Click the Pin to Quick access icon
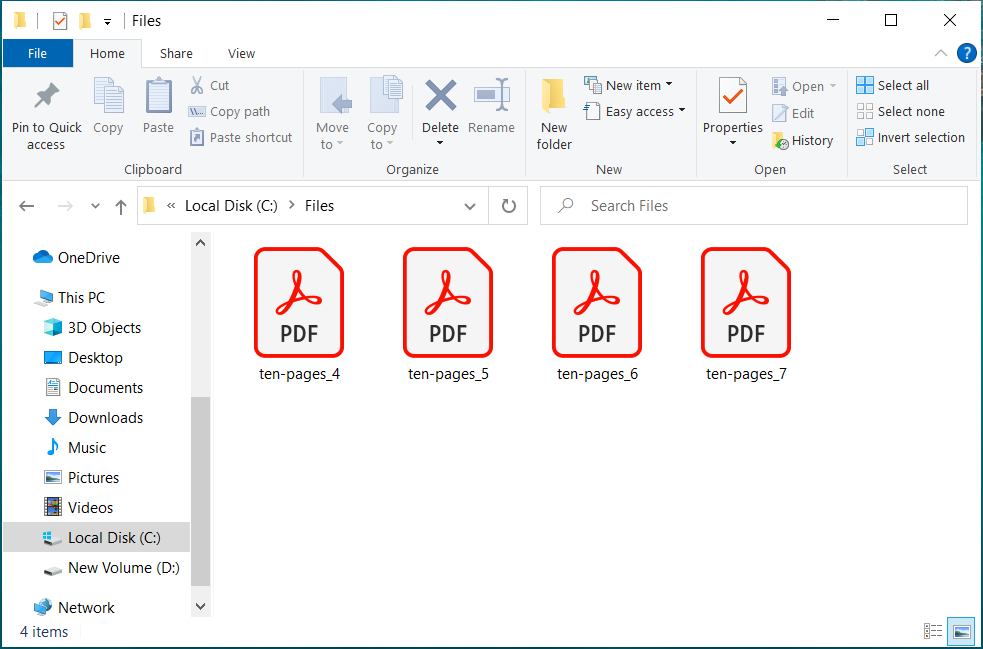The height and width of the screenshot is (649, 983). point(46,98)
